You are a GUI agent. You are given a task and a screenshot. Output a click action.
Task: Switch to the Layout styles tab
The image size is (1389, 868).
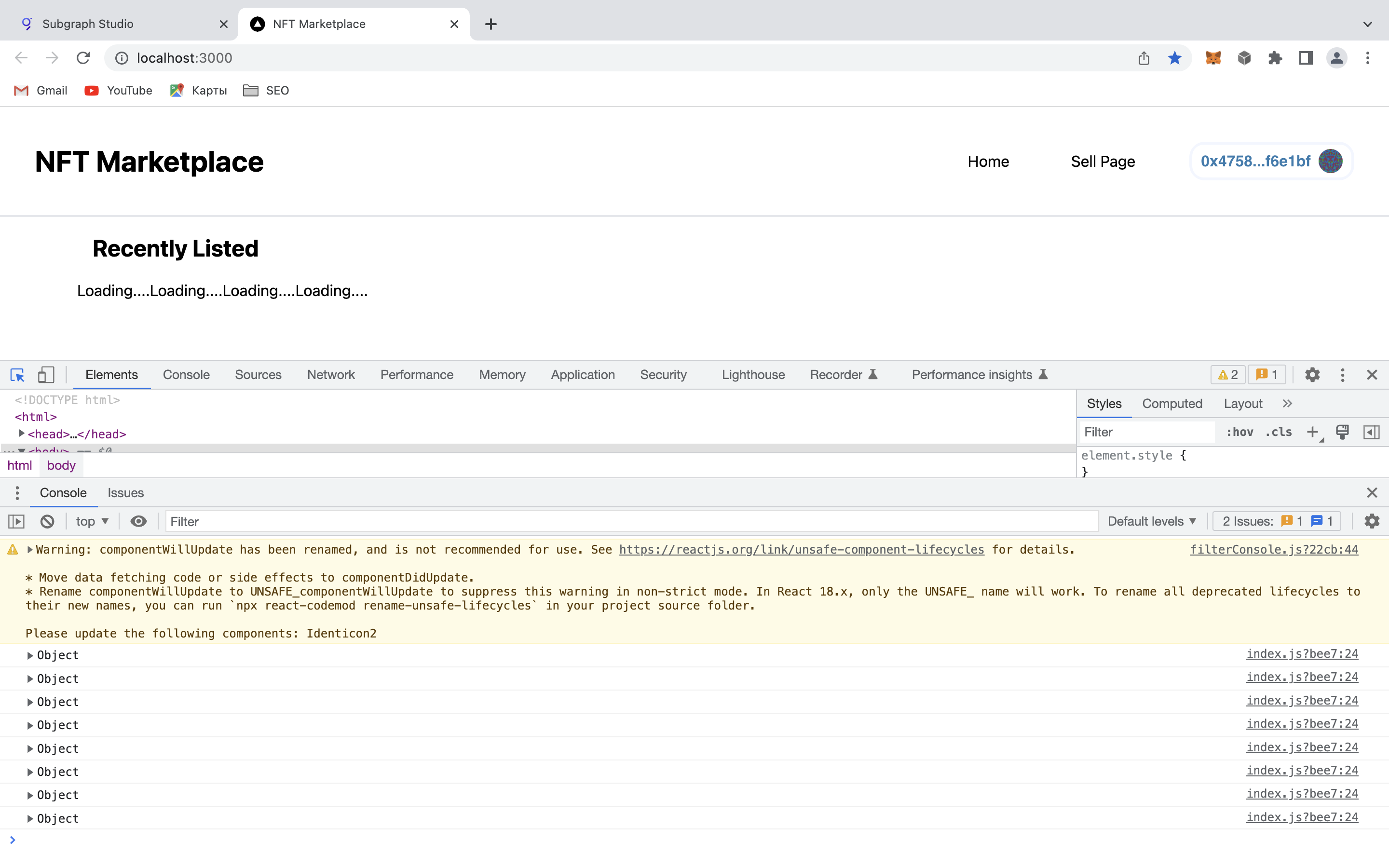tap(1243, 404)
